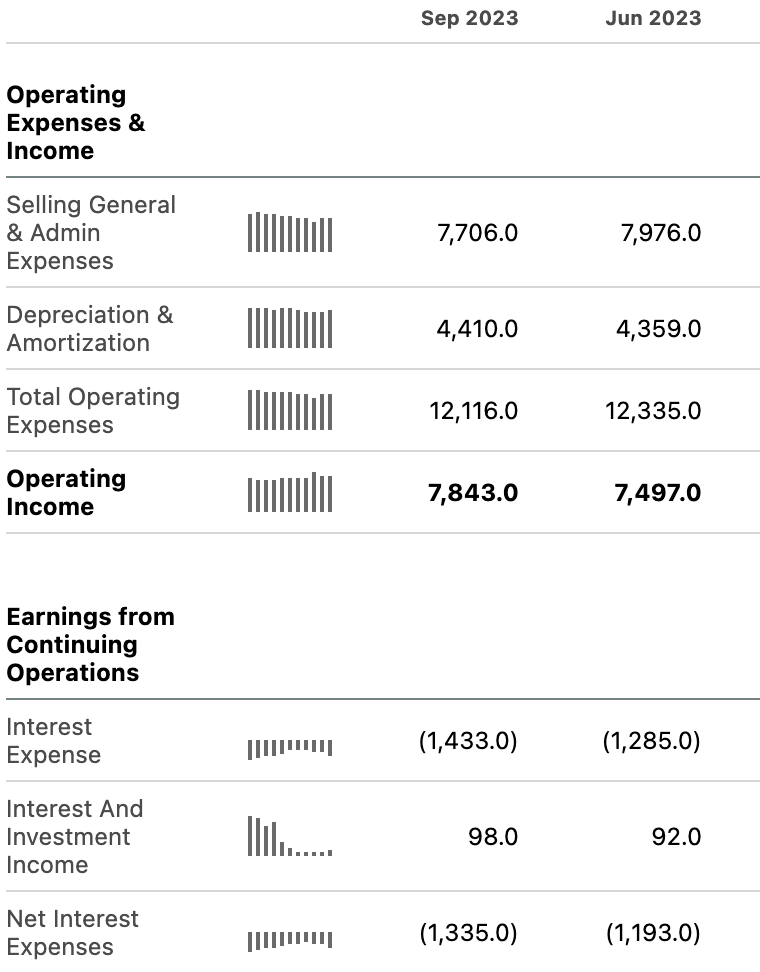Click the Operating Income mini bar chart
The width and height of the screenshot is (760, 972).
pos(290,492)
